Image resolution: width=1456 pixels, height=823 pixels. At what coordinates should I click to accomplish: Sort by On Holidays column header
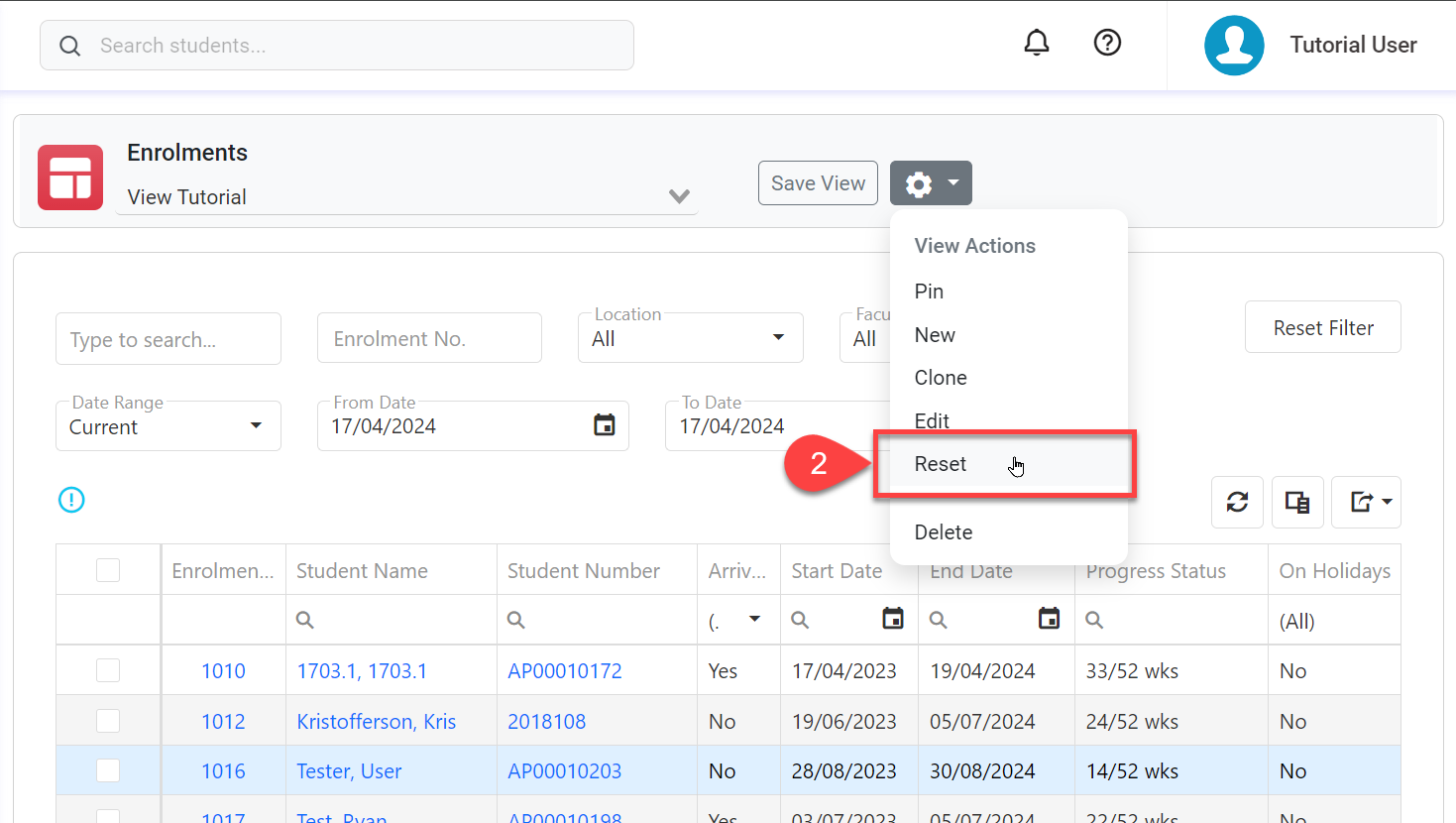point(1334,570)
